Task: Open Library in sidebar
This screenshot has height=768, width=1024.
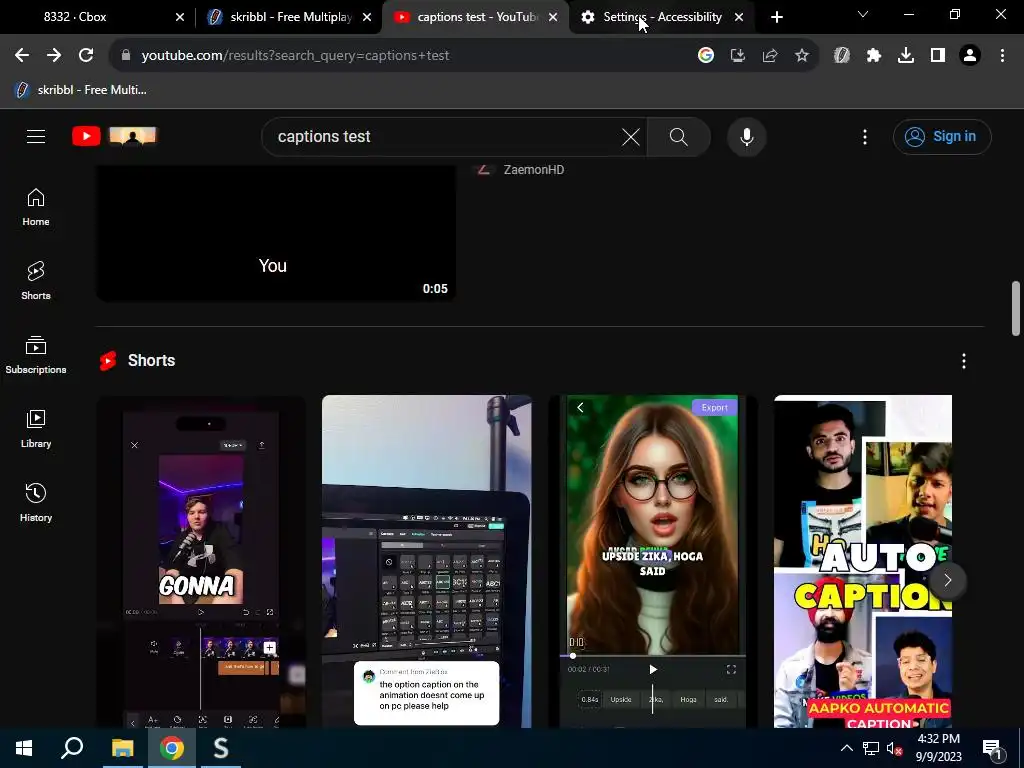Action: (36, 429)
